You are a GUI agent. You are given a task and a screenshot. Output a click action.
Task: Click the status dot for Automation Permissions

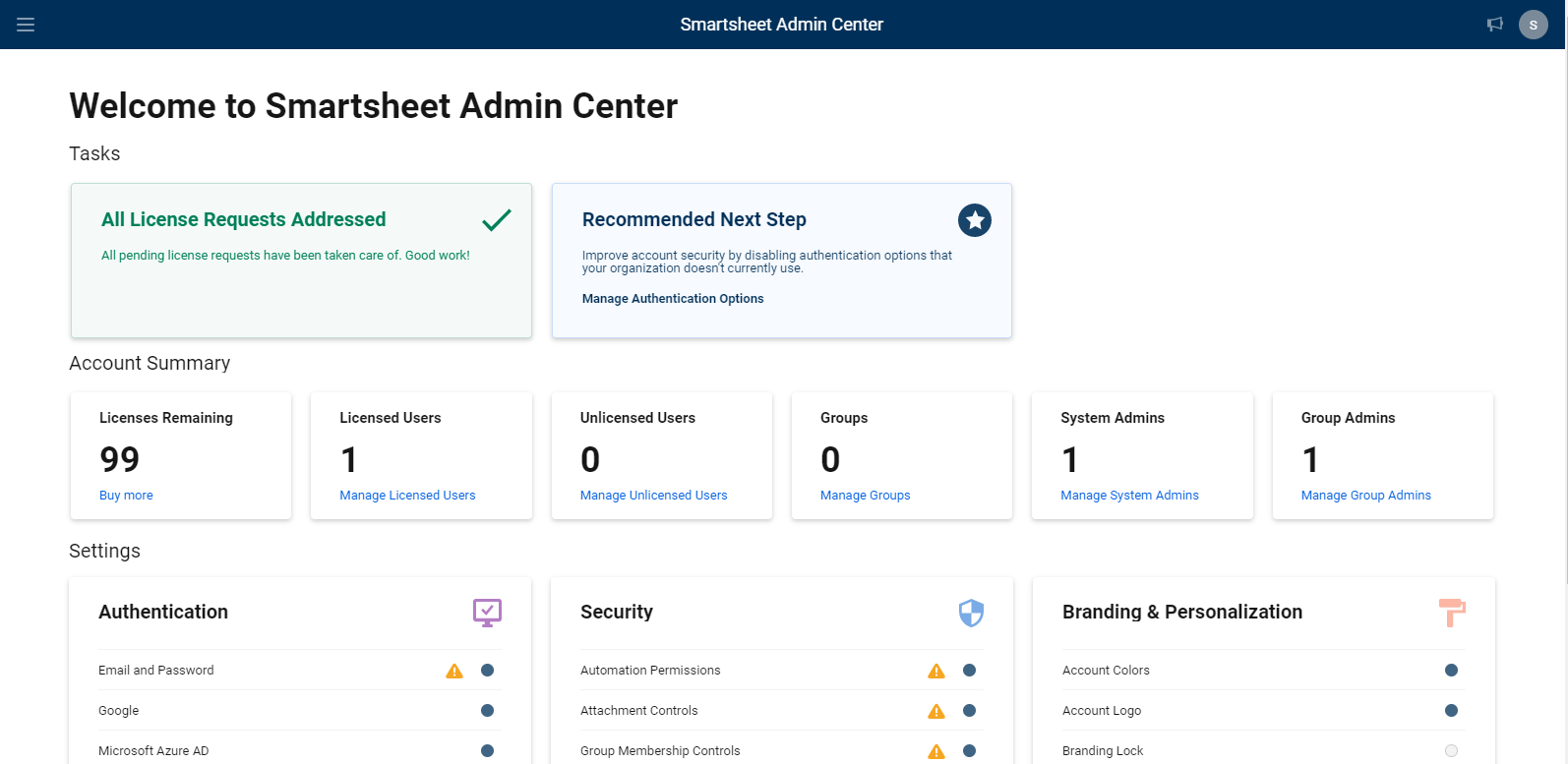click(969, 671)
